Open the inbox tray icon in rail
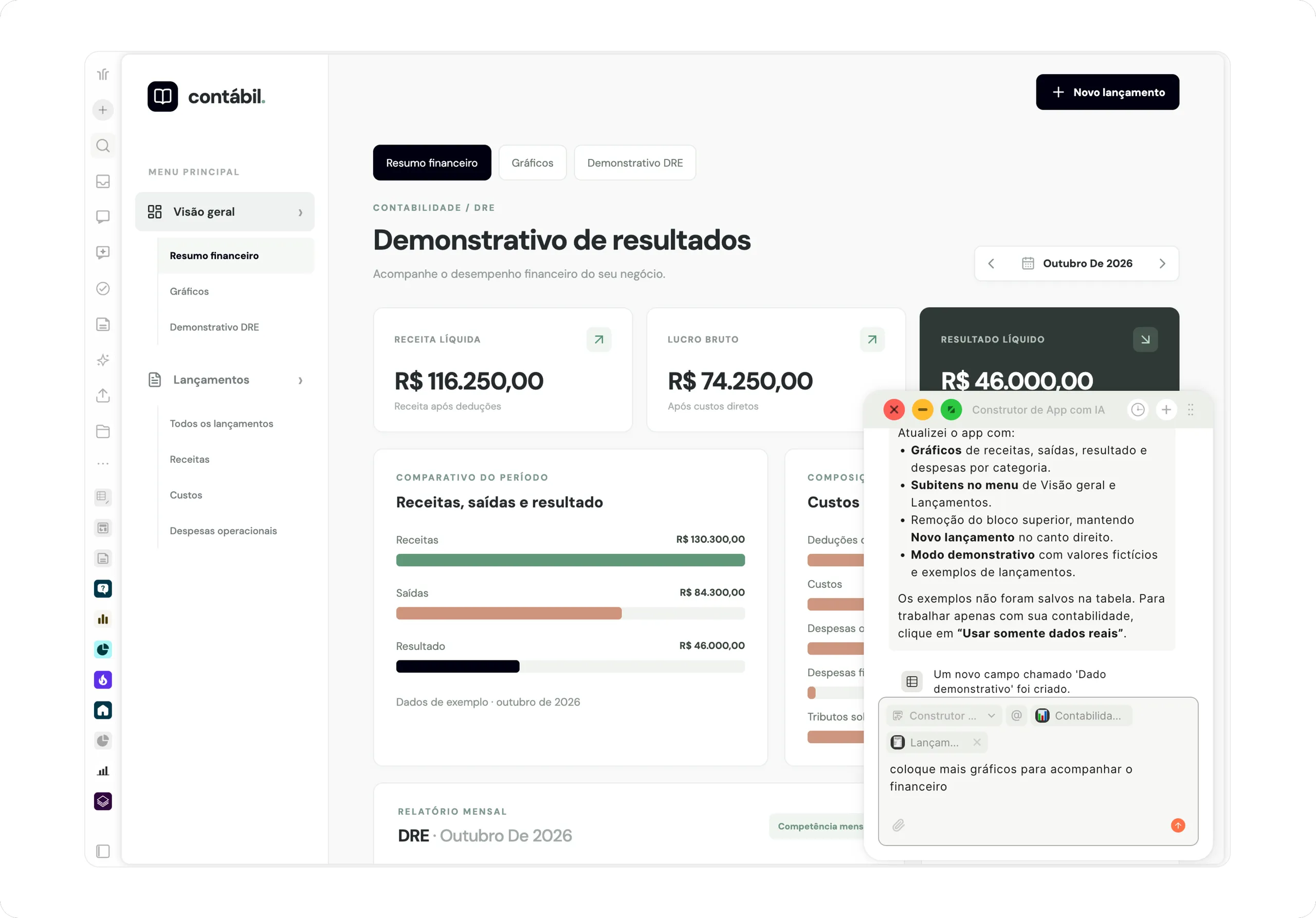1316x918 pixels. tap(103, 181)
